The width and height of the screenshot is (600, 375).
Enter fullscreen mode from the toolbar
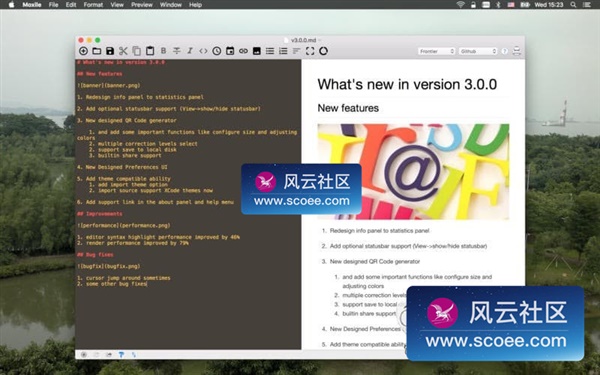[310, 51]
